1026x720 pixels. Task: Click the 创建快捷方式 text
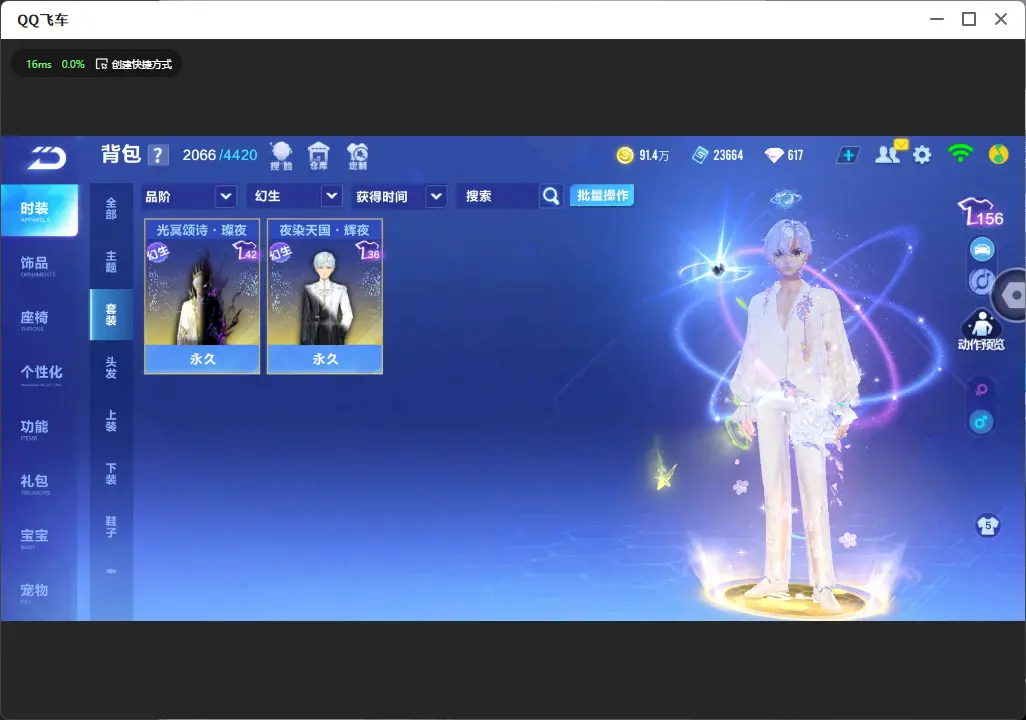pos(141,64)
